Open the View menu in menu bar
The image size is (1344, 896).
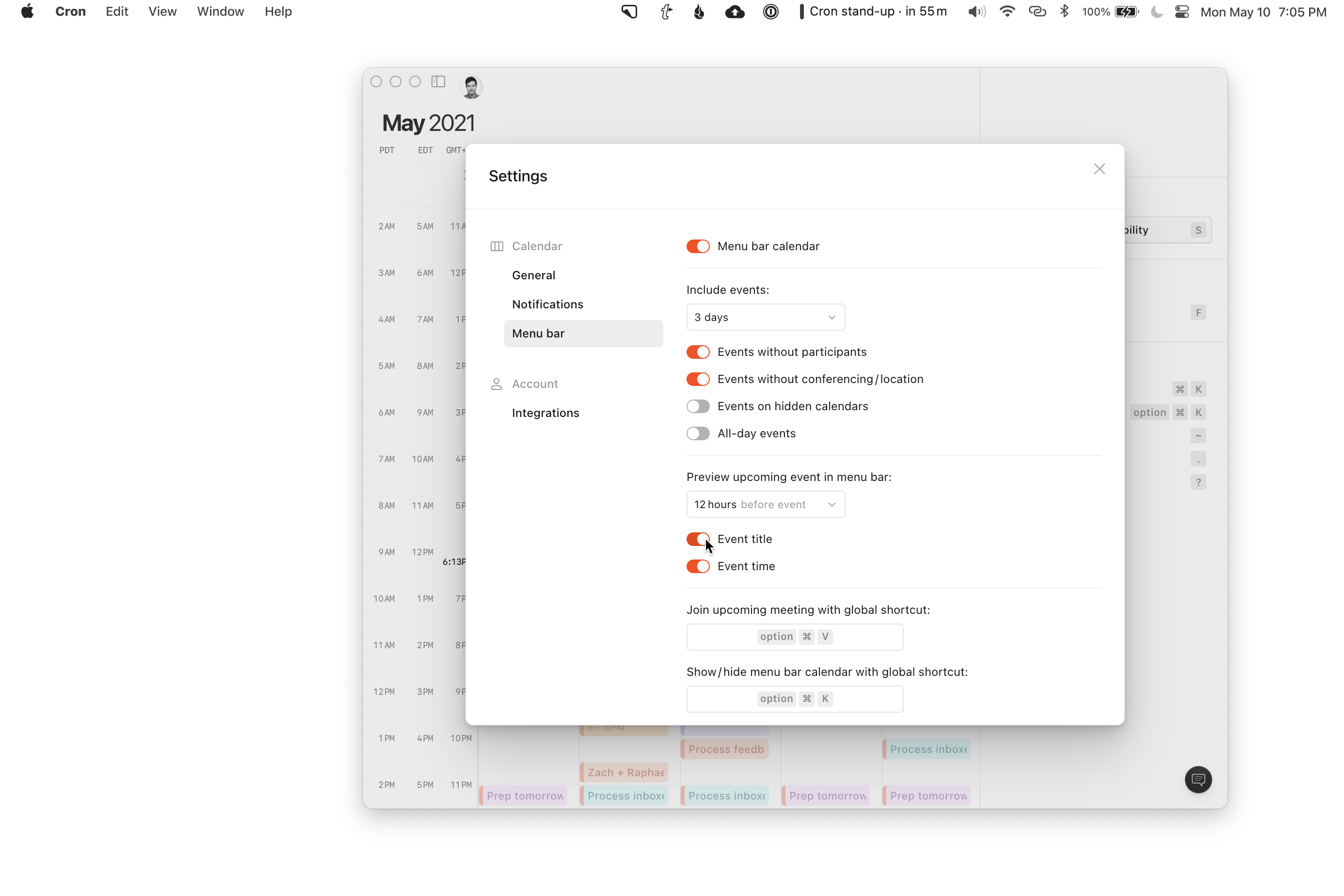click(x=162, y=12)
